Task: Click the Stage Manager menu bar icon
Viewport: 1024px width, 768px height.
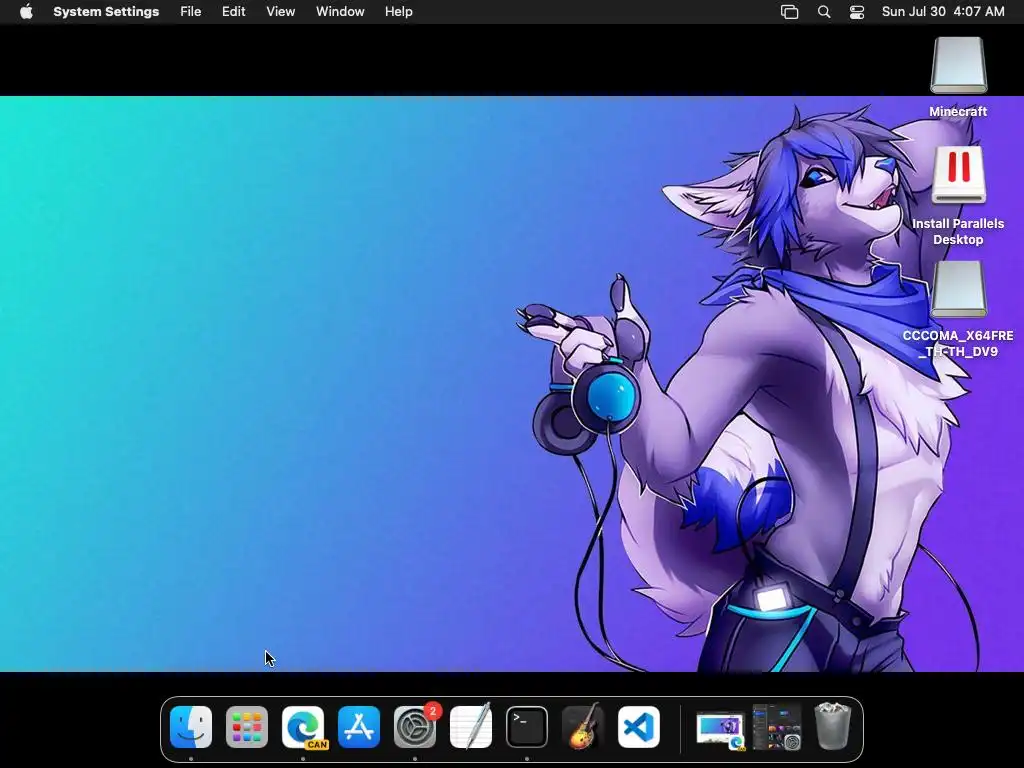Action: [x=790, y=12]
